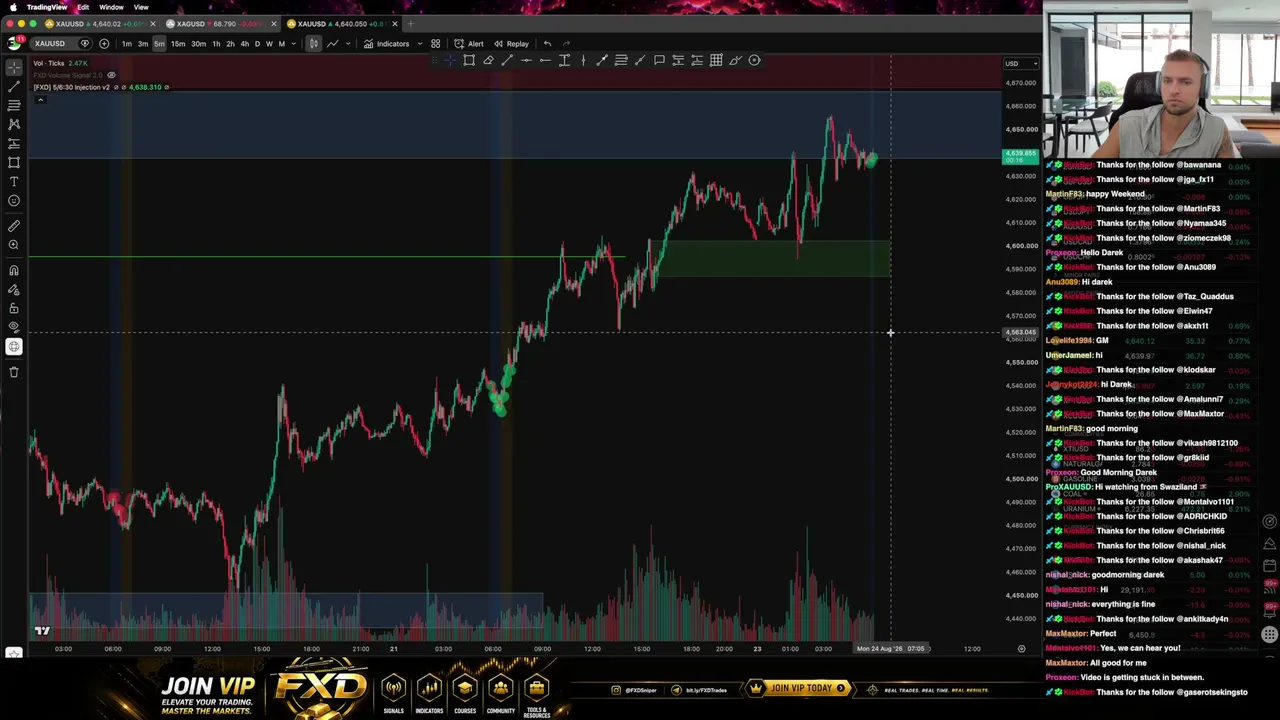Toggle hide all drawings eye icon
Screen dimensions: 1280x720
click(14, 327)
